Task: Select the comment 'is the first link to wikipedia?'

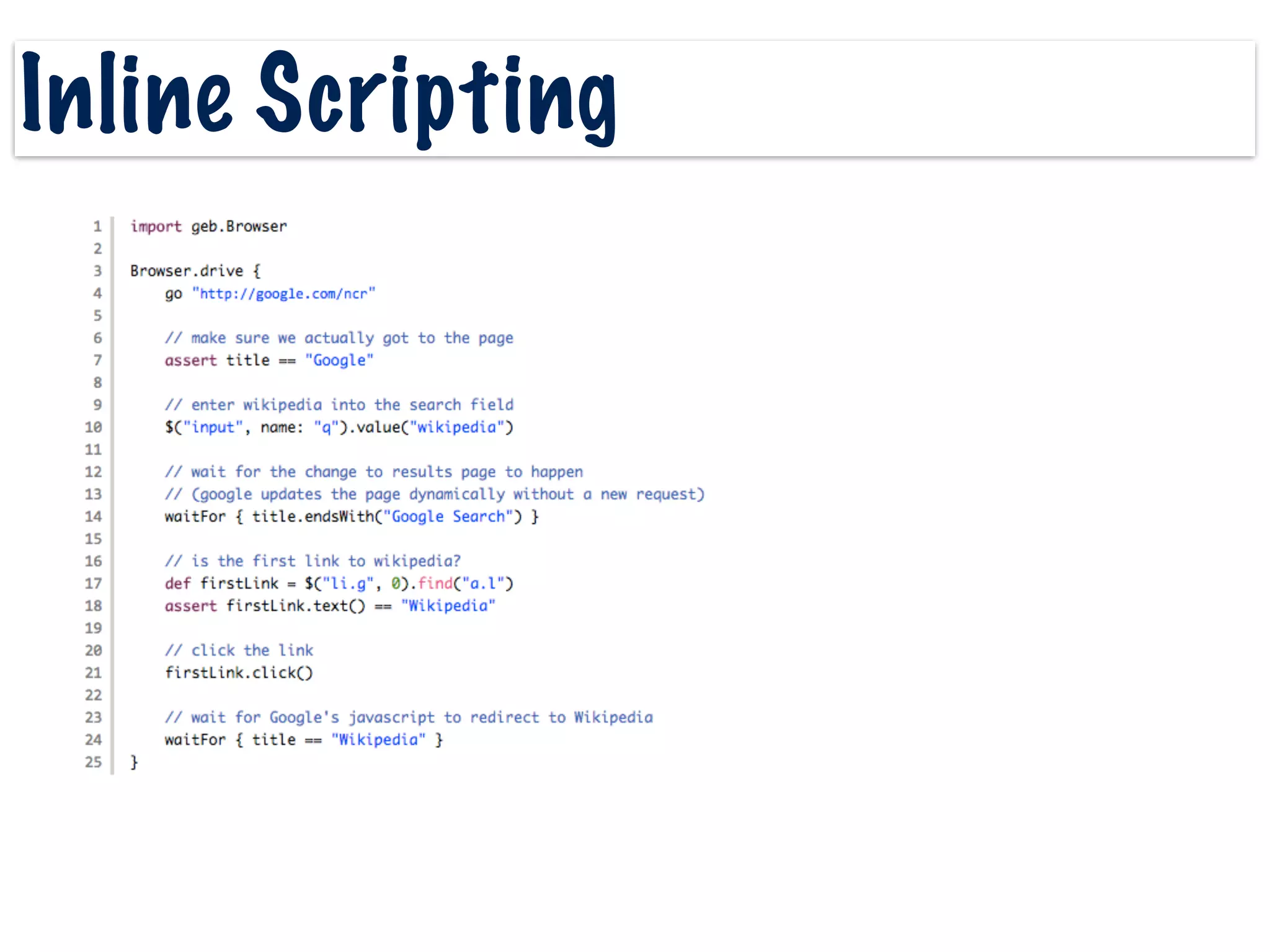Action: pos(313,562)
